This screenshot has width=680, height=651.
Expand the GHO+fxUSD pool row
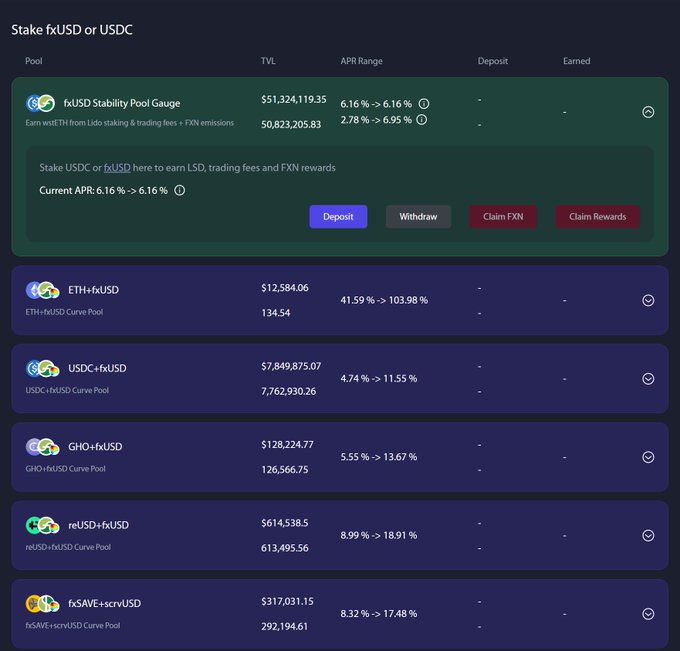648,457
